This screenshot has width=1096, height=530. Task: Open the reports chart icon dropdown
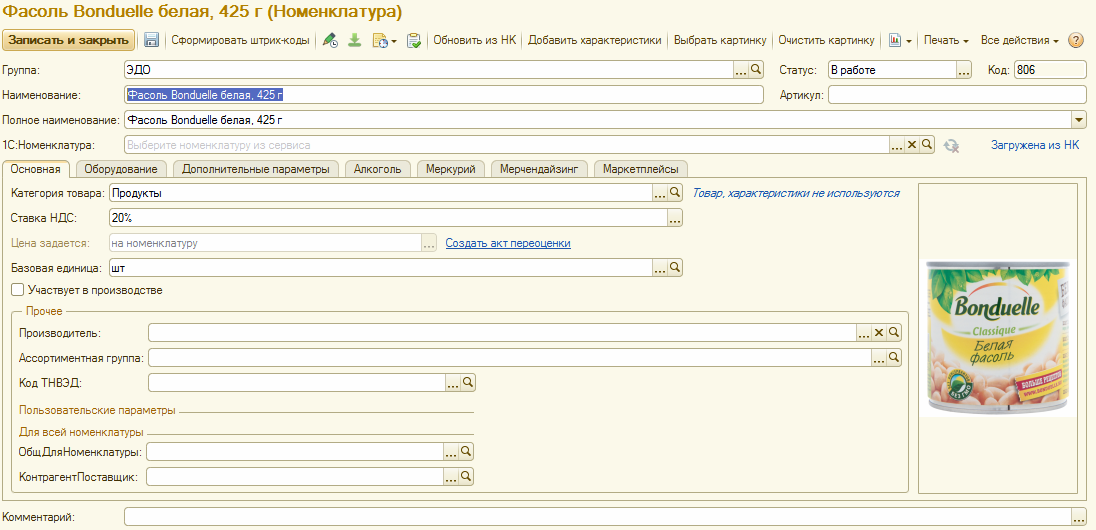coord(900,41)
